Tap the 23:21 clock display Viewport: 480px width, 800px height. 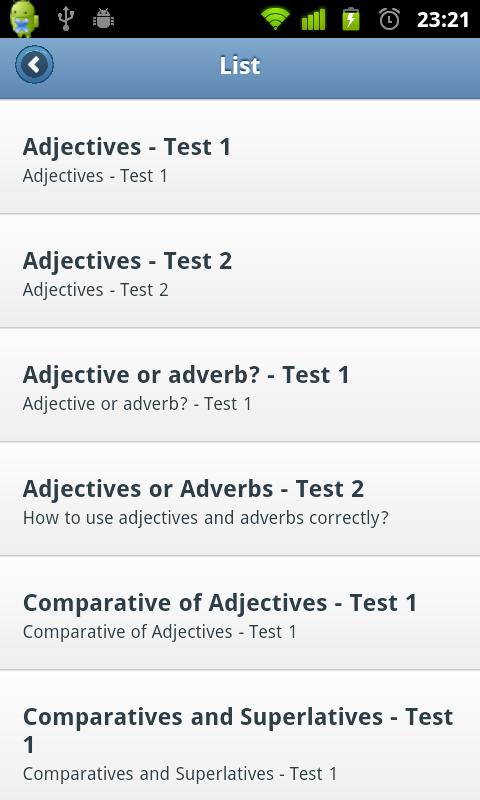443,19
